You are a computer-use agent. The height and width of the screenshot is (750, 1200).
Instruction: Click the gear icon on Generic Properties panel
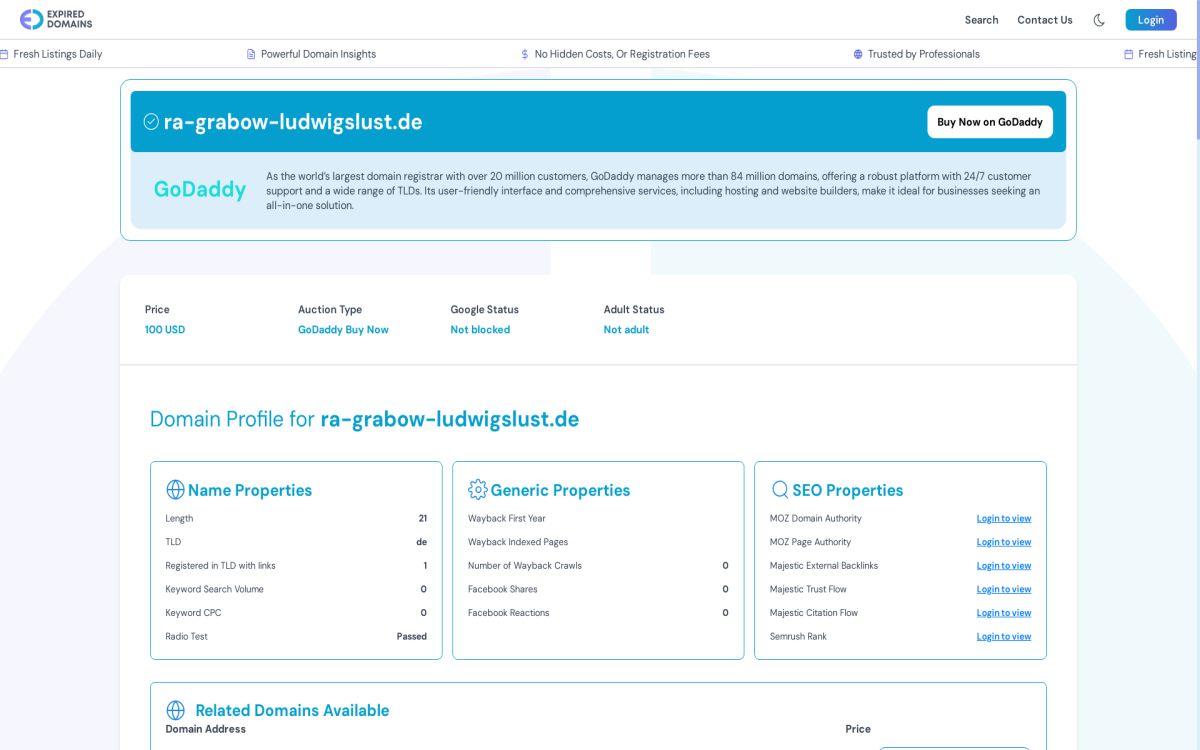pos(478,490)
